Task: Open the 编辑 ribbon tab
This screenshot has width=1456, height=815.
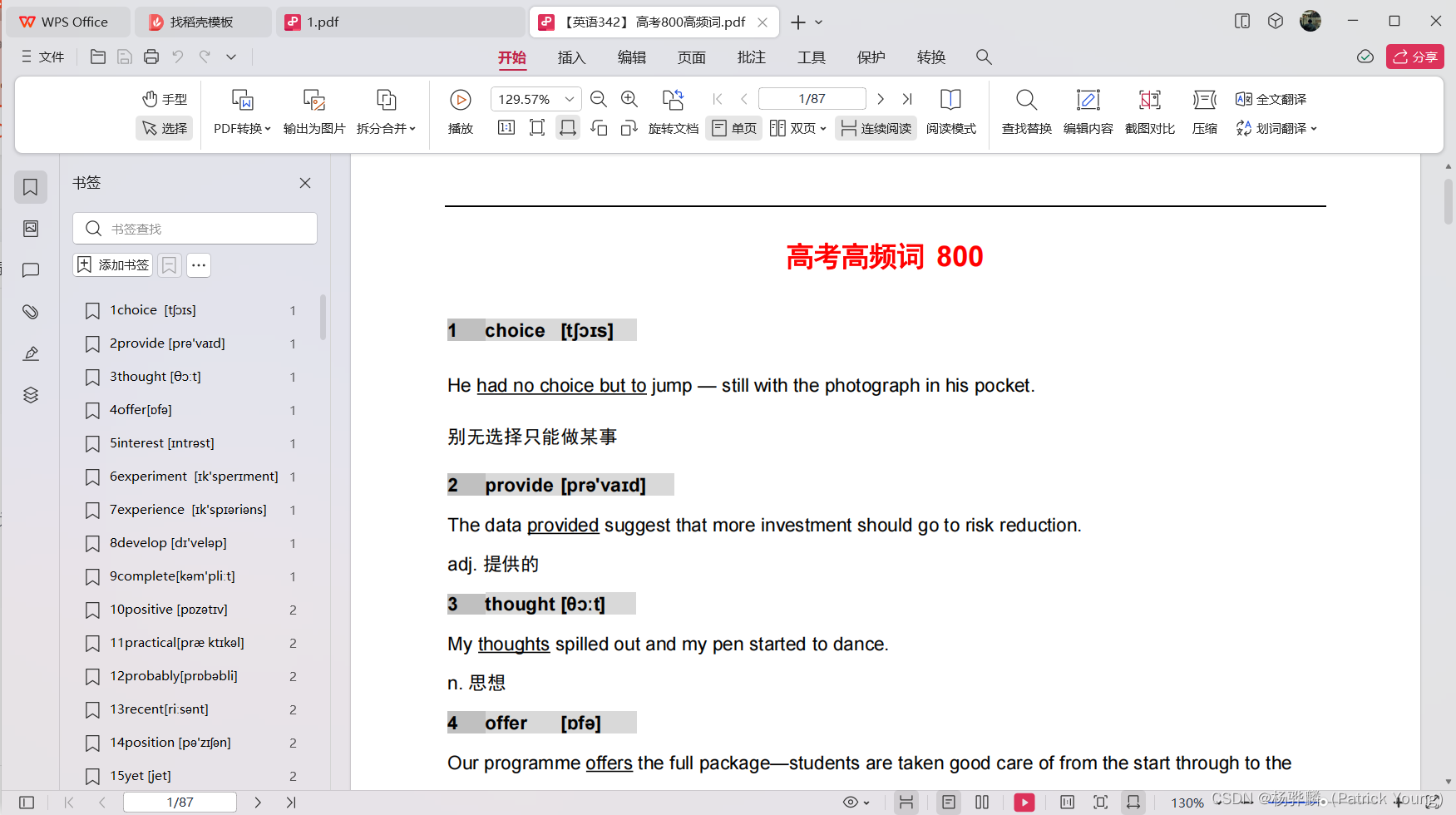Action: pyautogui.click(x=631, y=57)
